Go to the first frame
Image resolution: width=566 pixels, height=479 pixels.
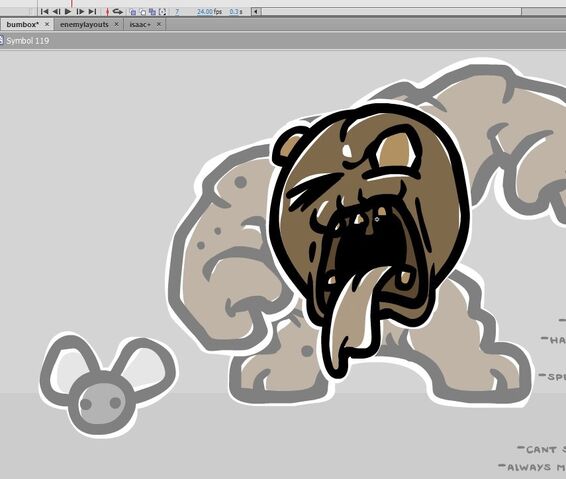coord(44,12)
